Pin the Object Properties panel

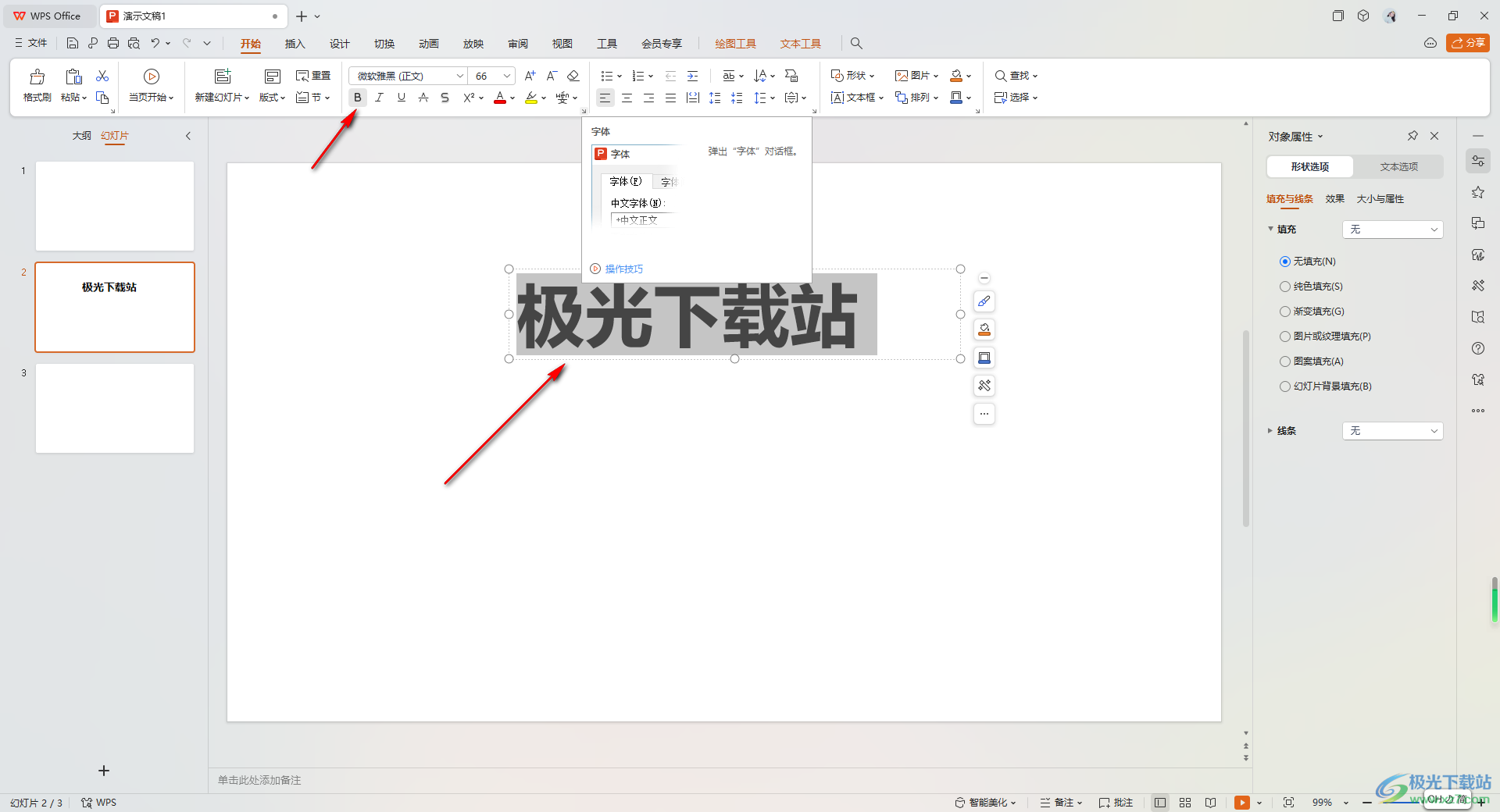[x=1412, y=136]
